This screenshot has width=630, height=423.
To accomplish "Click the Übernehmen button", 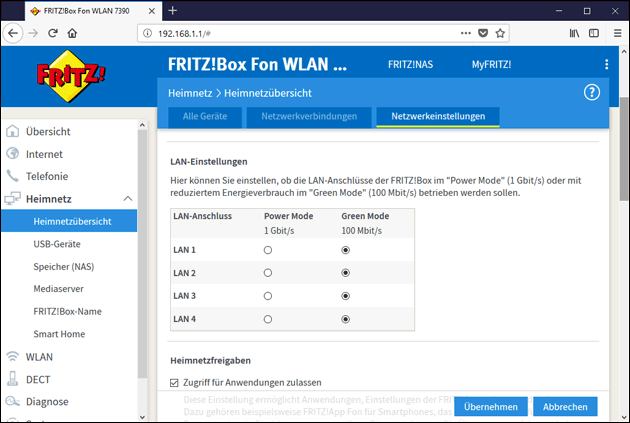I will click(x=491, y=407).
